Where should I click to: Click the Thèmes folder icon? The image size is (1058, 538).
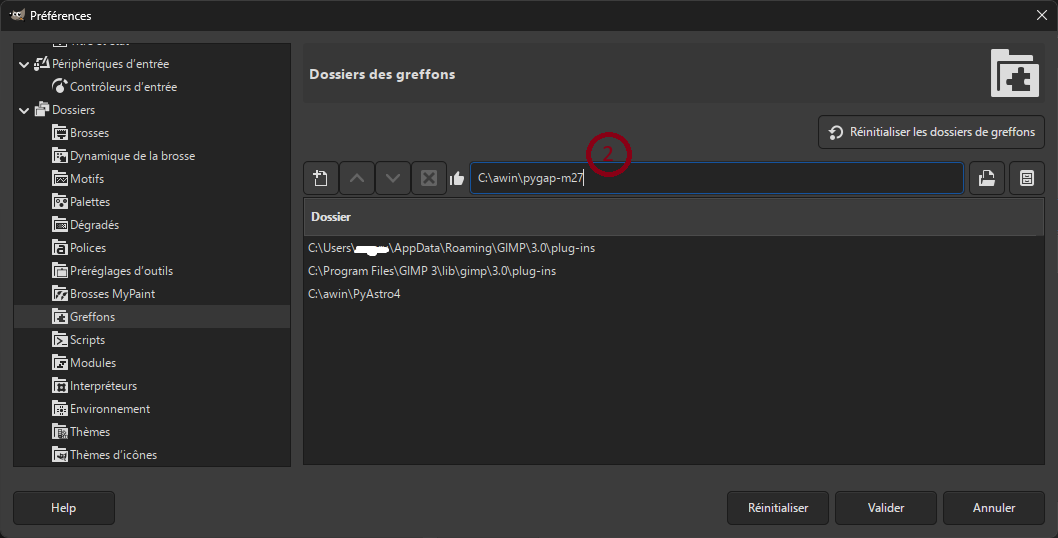click(60, 431)
